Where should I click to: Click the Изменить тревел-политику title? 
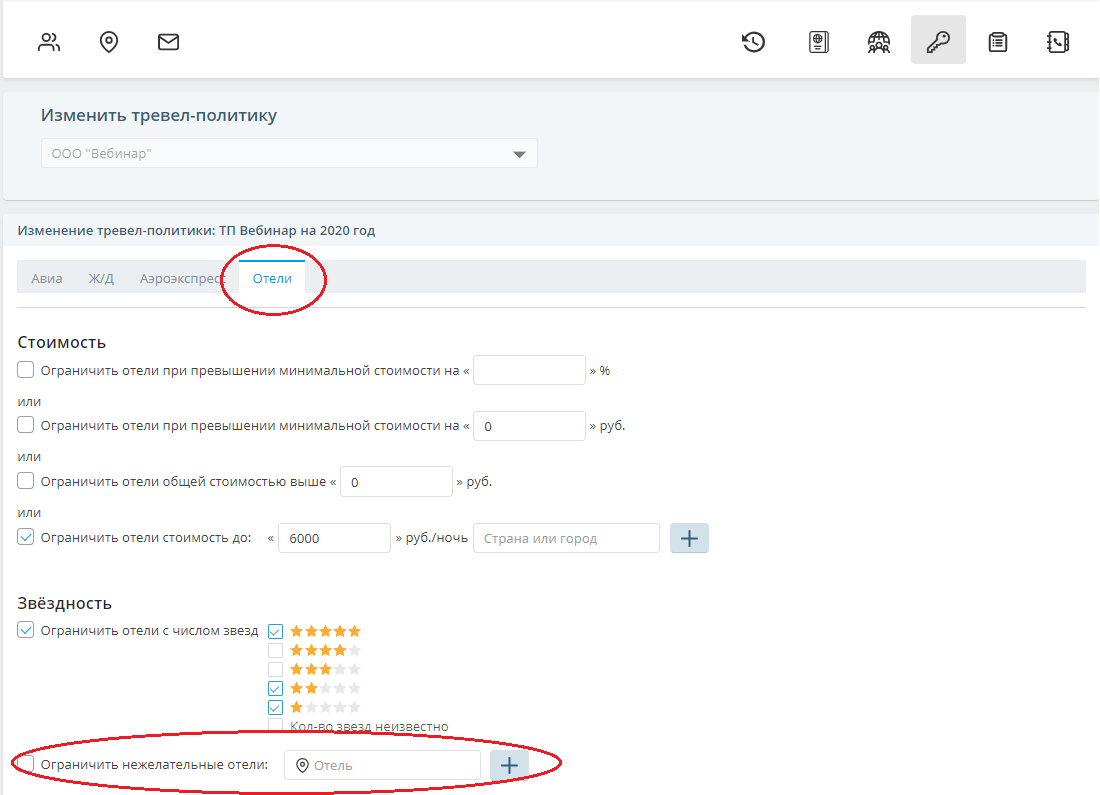pos(159,115)
